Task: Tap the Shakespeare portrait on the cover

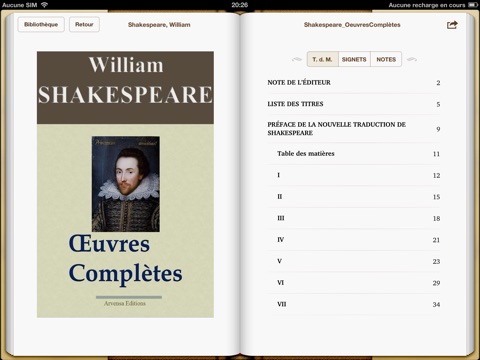Action: click(126, 184)
